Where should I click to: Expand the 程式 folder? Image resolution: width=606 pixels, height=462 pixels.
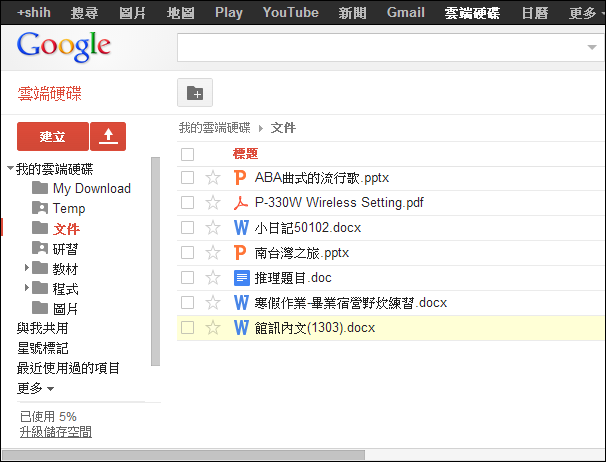pos(27,288)
